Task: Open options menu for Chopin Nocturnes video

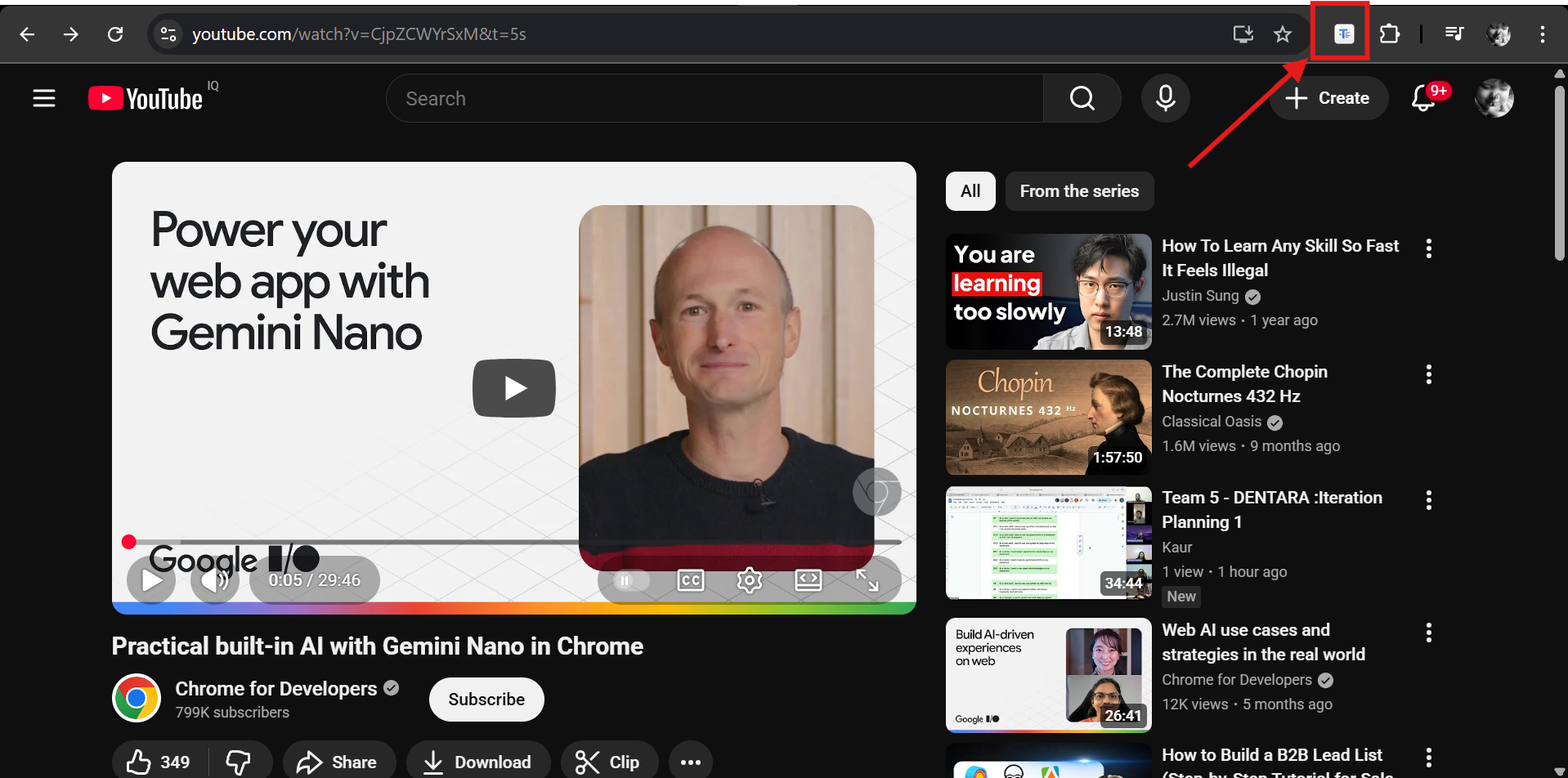Action: [x=1429, y=374]
